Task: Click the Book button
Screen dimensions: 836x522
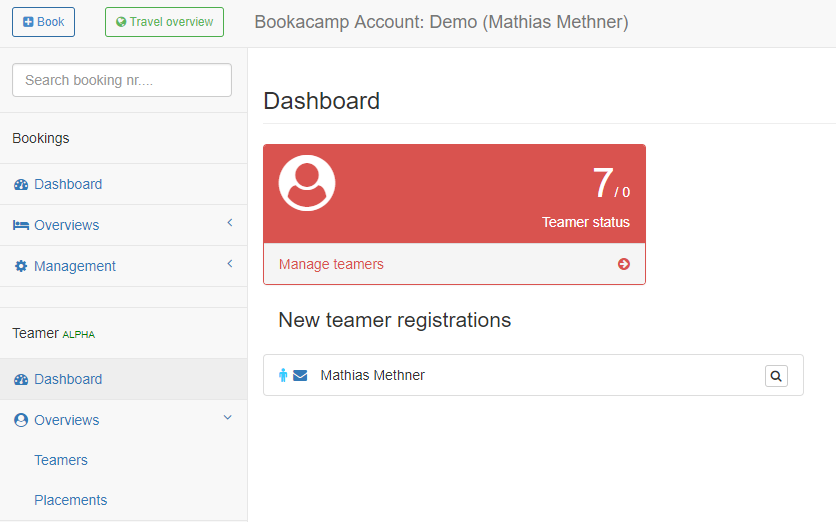Action: point(43,22)
